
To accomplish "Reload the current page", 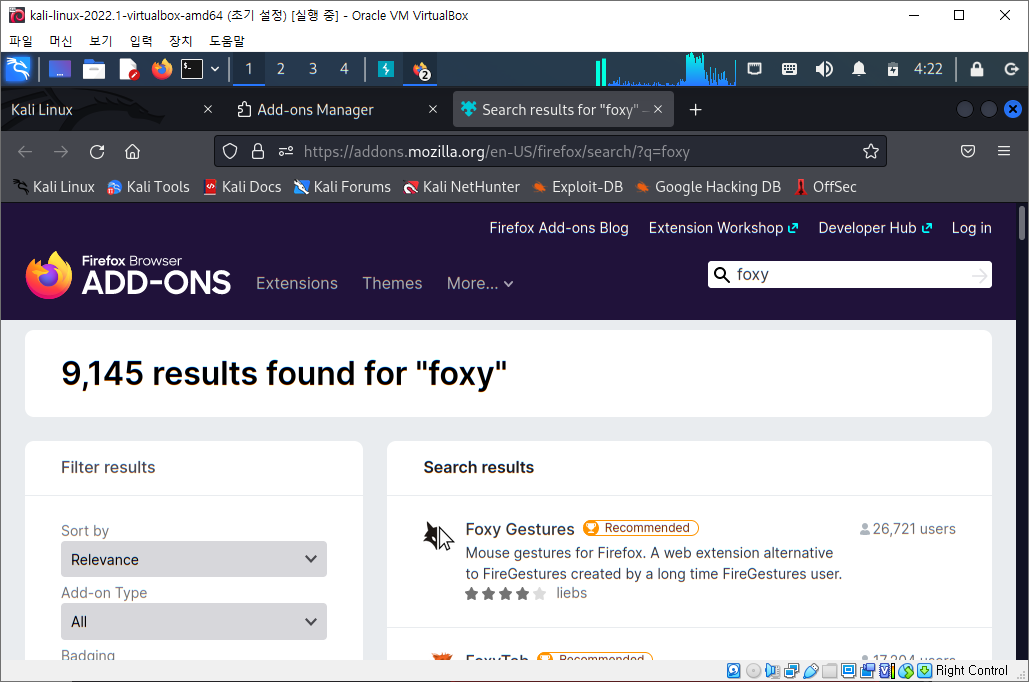I will point(97,152).
